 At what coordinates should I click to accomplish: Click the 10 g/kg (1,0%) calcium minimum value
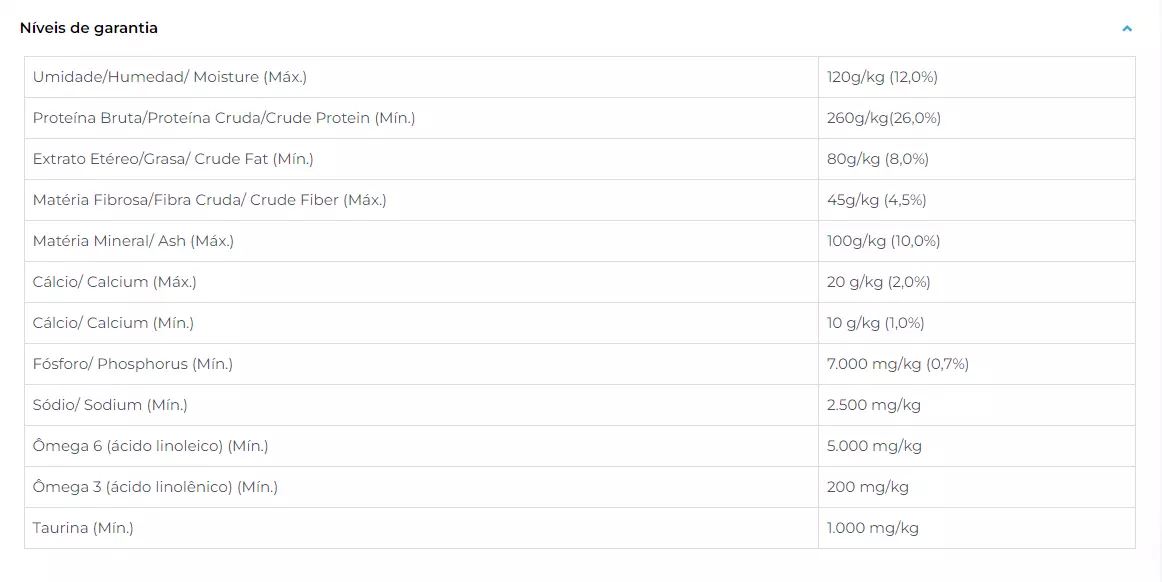coord(875,323)
